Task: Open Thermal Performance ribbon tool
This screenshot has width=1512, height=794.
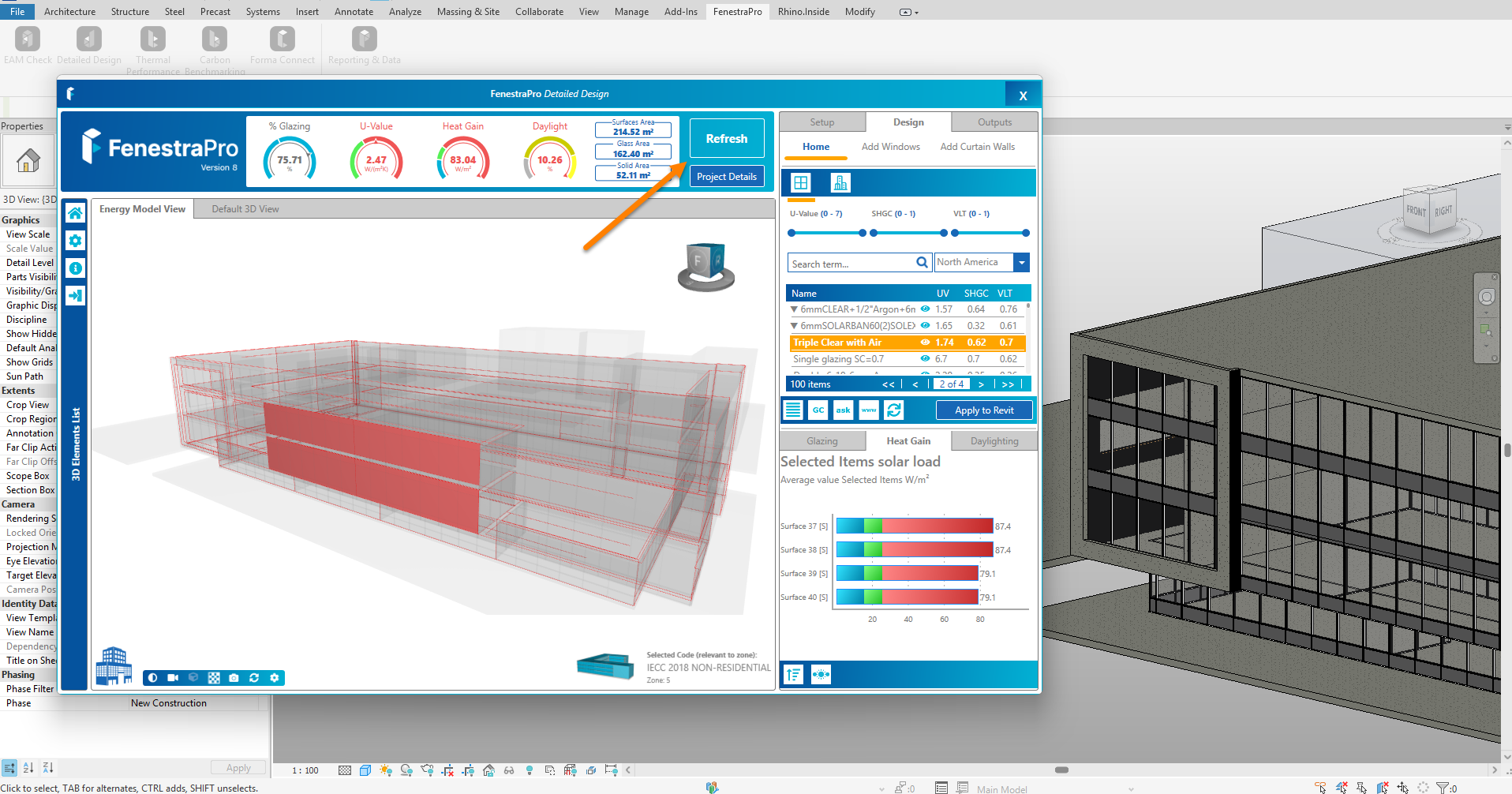Action: tap(153, 50)
